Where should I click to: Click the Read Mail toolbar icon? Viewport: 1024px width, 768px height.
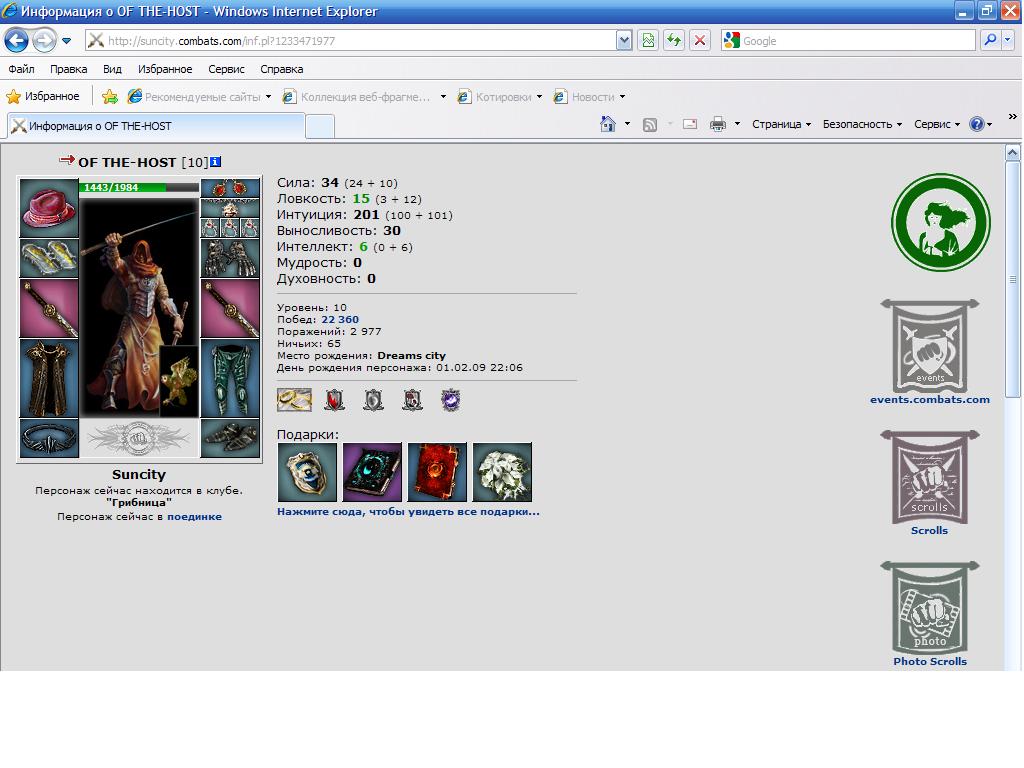(690, 124)
